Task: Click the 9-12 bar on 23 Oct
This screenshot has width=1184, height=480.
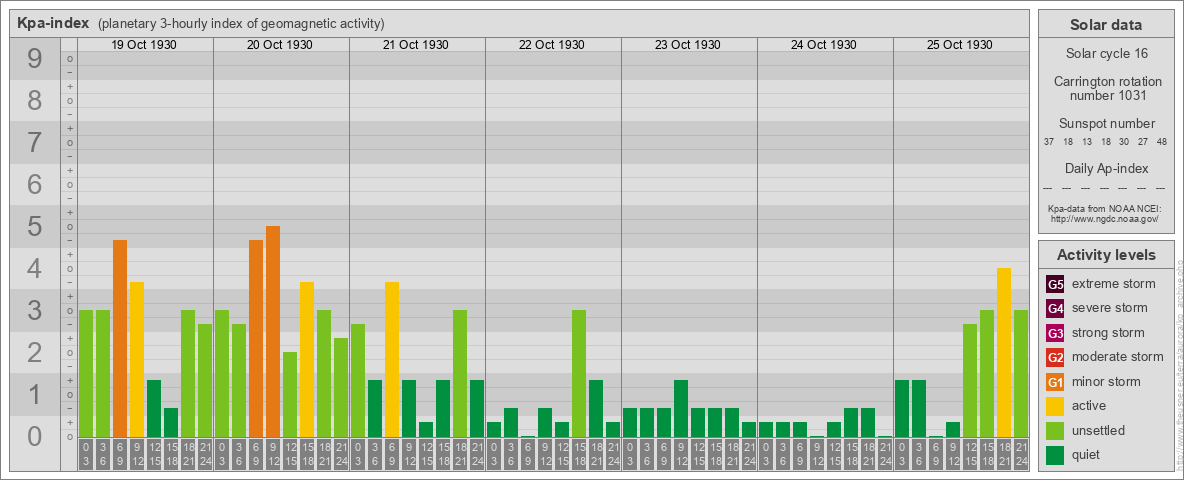Action: coord(680,408)
